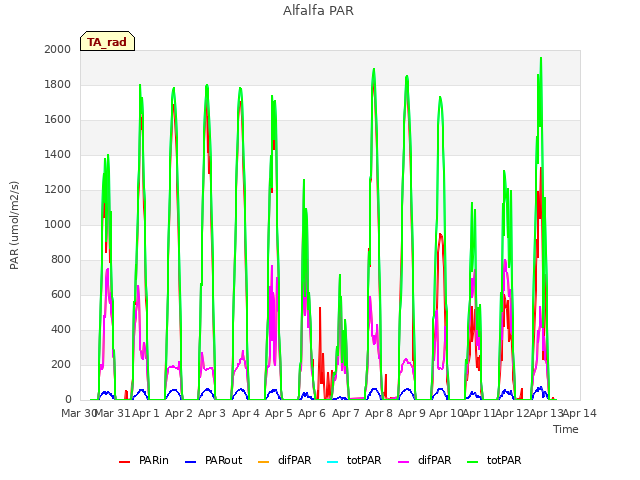This screenshot has height=480, width=640.
Task: Click the Apr 5 x-axis label
Action: [279, 413]
